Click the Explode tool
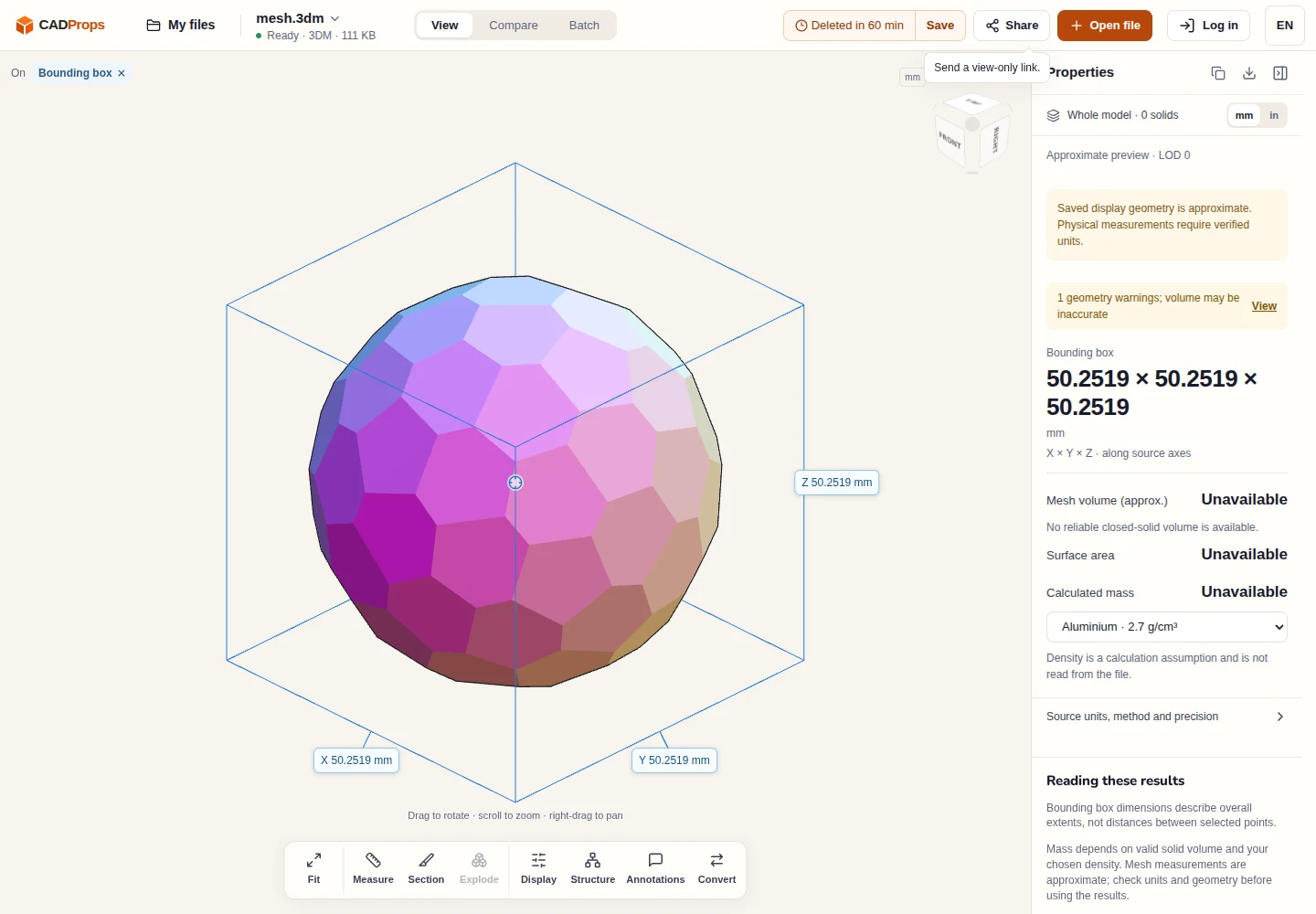Screen dimensions: 1316x914 click(479, 868)
